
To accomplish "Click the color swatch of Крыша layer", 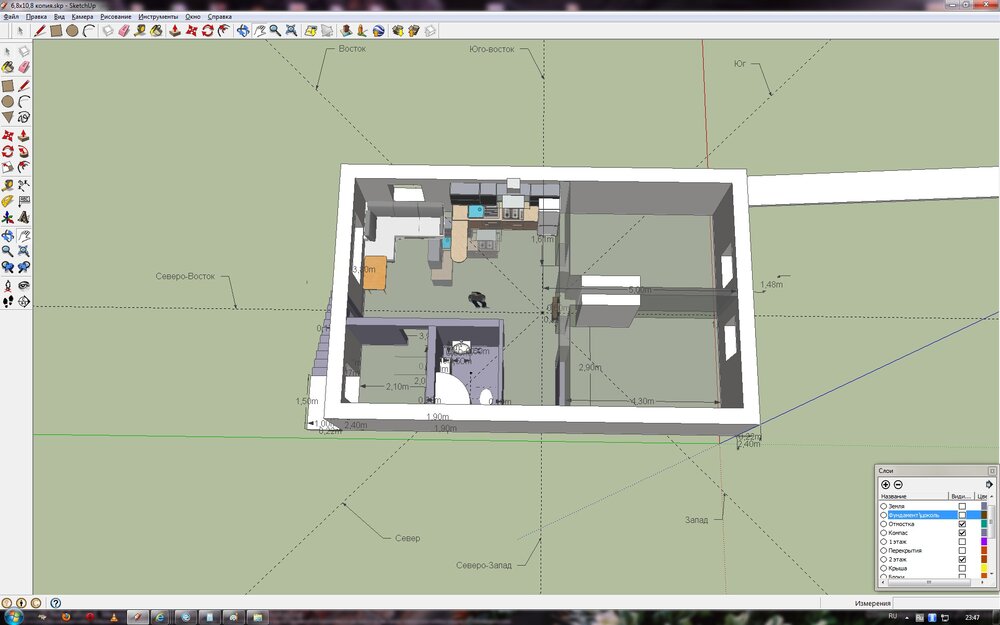I will click(984, 568).
